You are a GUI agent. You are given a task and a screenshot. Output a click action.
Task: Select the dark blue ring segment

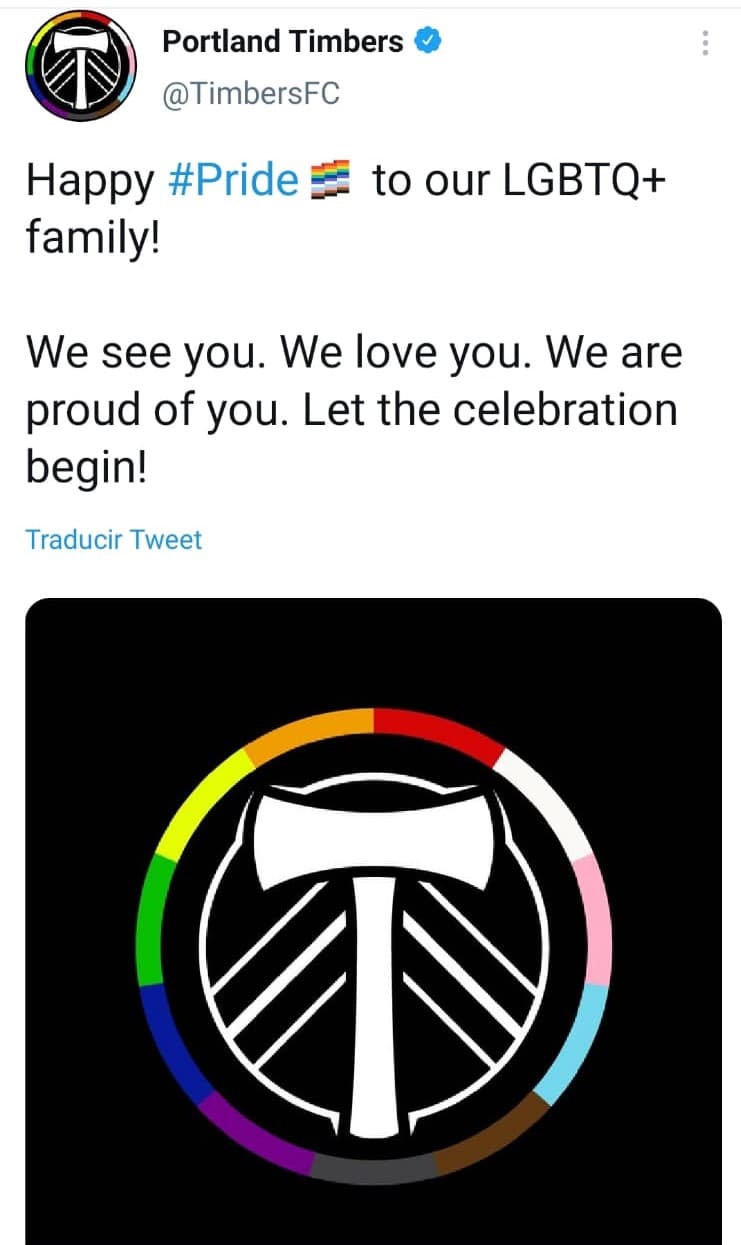(169, 1040)
